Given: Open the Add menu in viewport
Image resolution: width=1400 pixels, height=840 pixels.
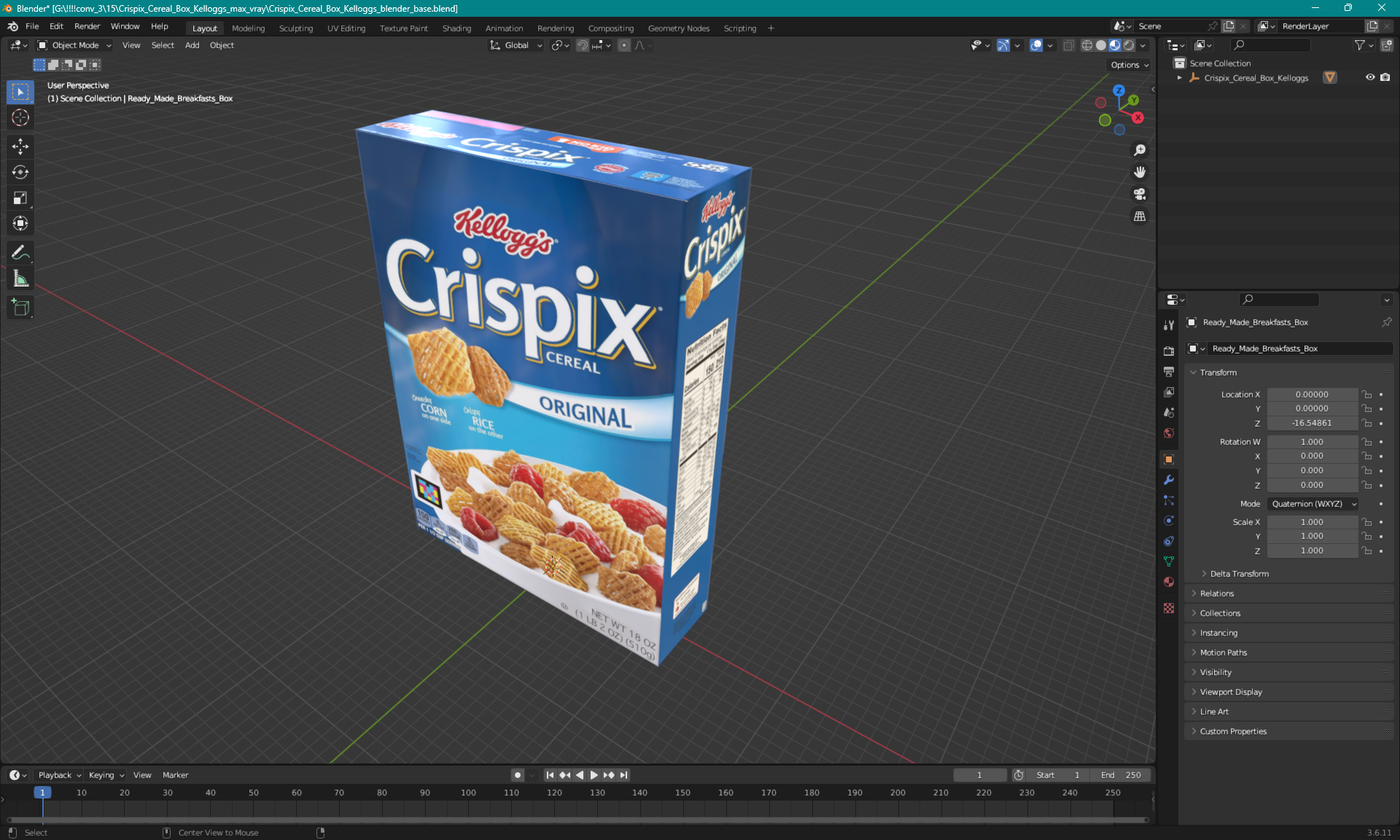Looking at the screenshot, I should (192, 45).
